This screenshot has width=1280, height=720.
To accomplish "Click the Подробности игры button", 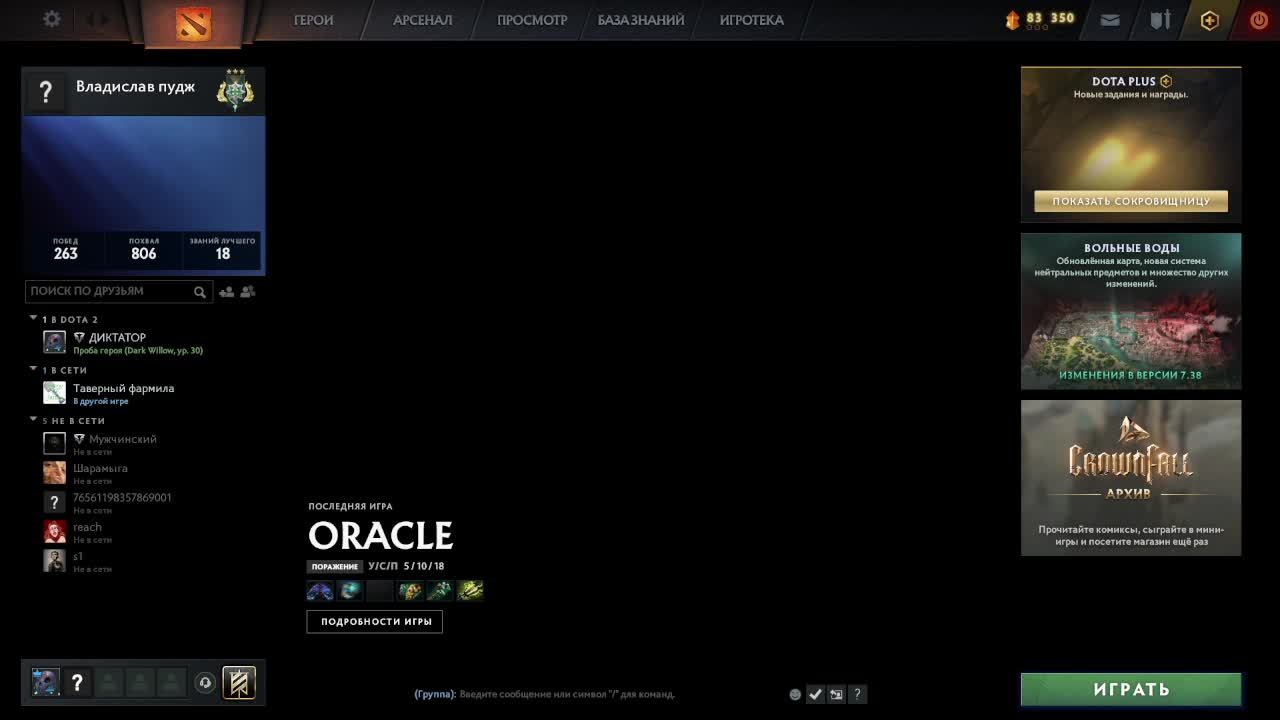I will tap(375, 621).
